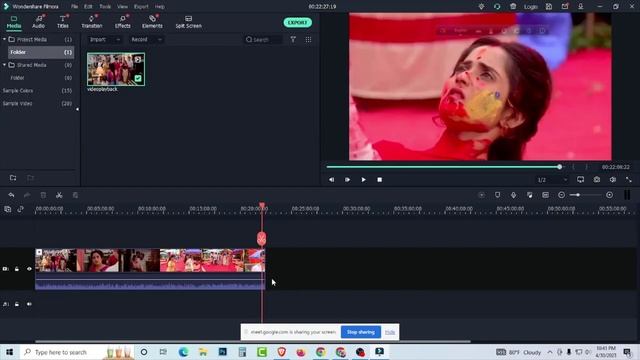Open the Import dropdown

(x=104, y=40)
